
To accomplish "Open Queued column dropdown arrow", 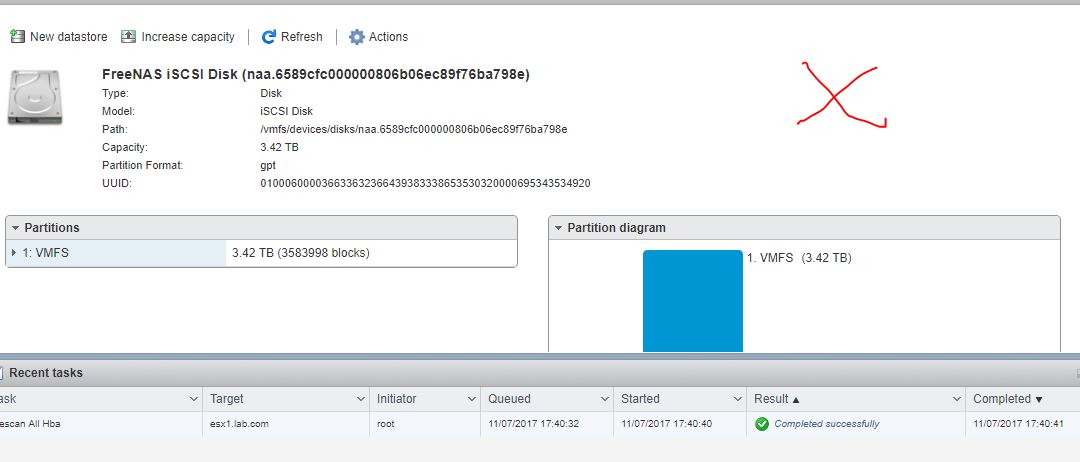I will [x=604, y=399].
